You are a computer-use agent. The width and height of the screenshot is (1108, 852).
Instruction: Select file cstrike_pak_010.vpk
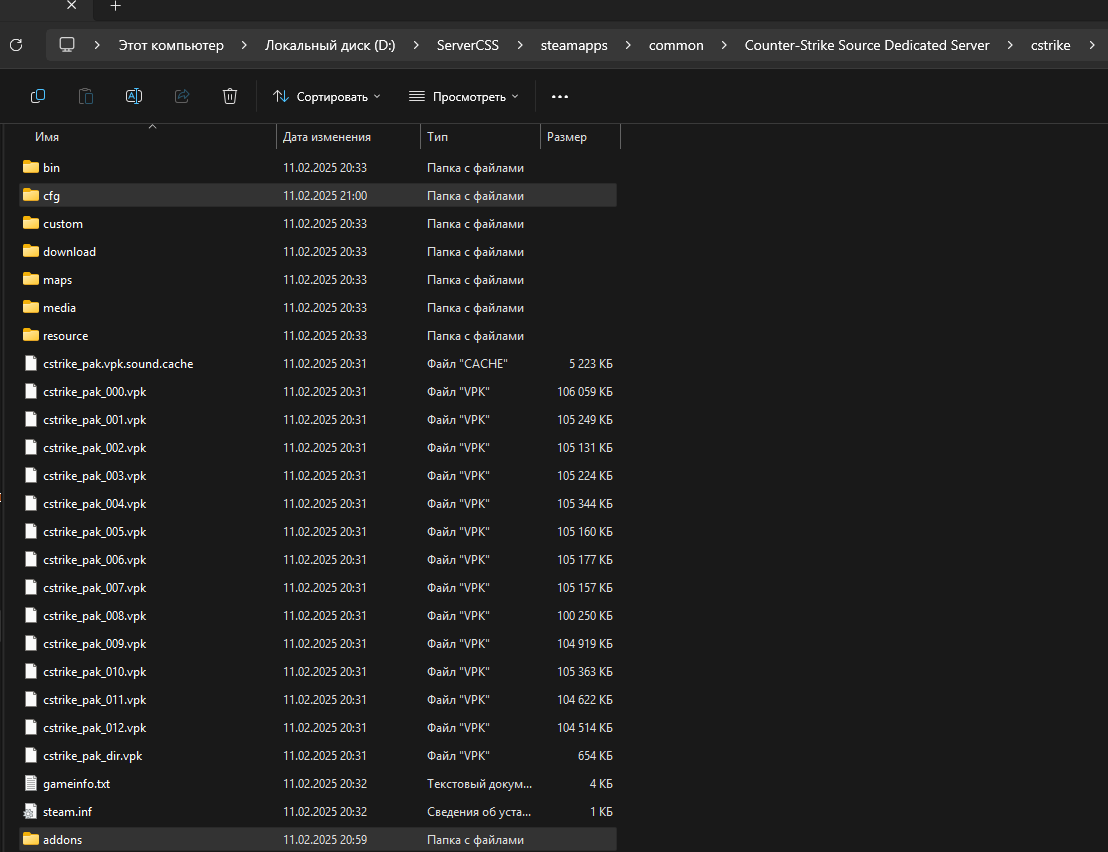[95, 672]
